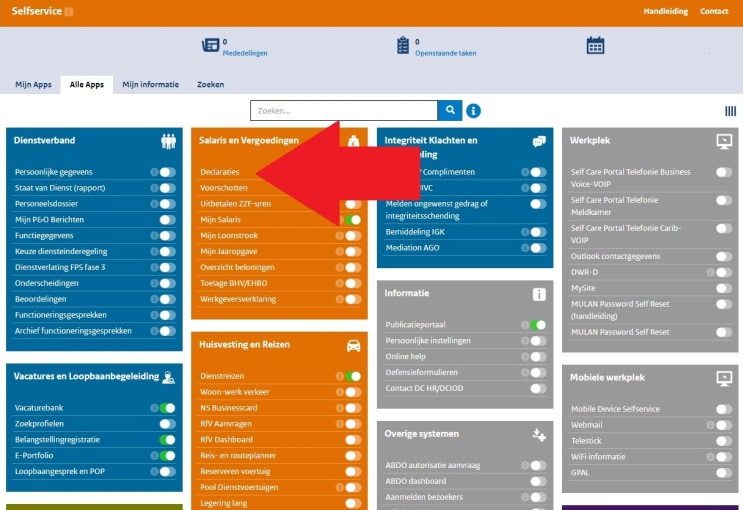Click the search magnifier button

450,110
